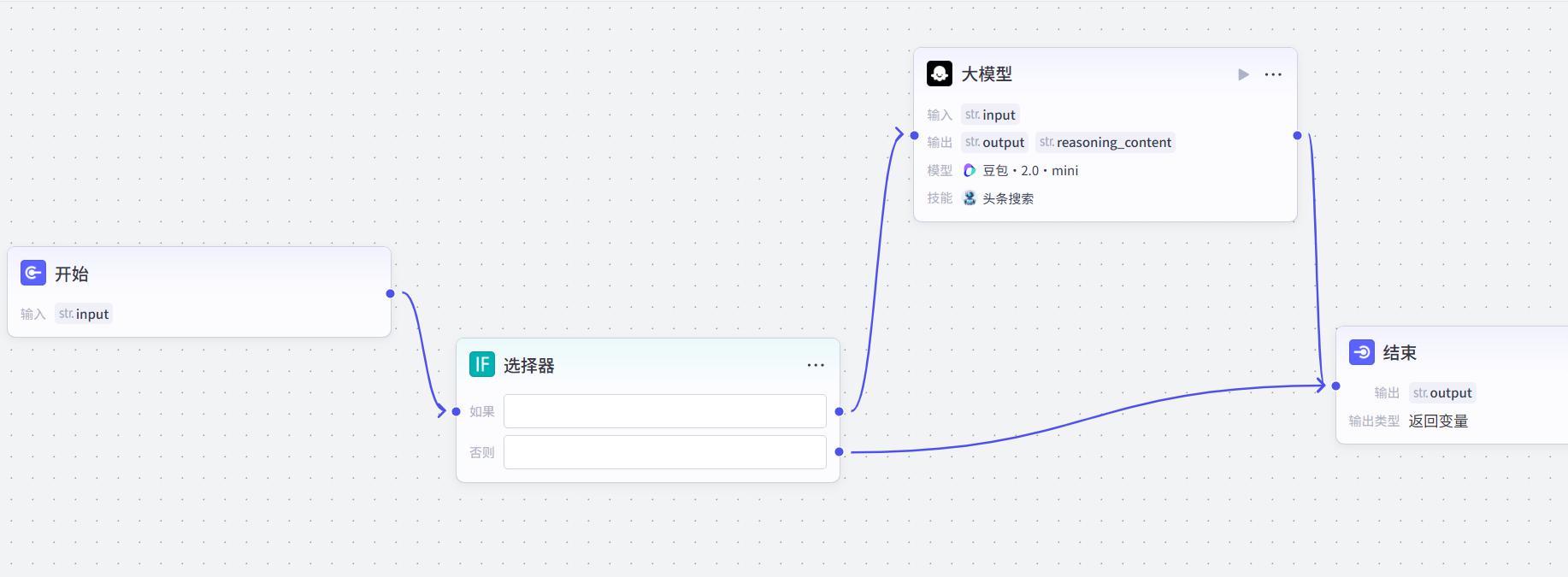Click the Start node icon
Image resolution: width=1568 pixels, height=577 pixels.
click(x=33, y=274)
